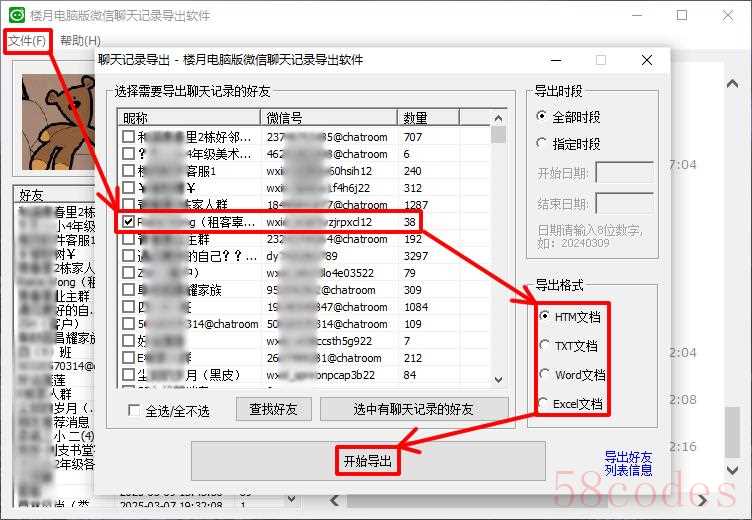Click the 开始导出 button
Viewport: 752px width, 520px height.
click(368, 461)
